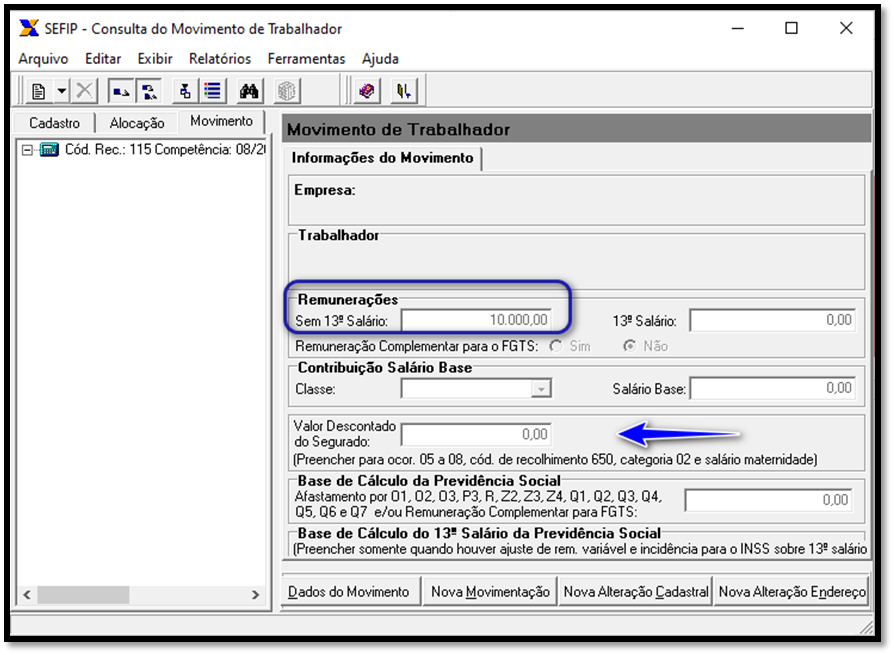The height and width of the screenshot is (655, 894).
Task: Open the Ferramentas menu
Action: click(x=306, y=59)
